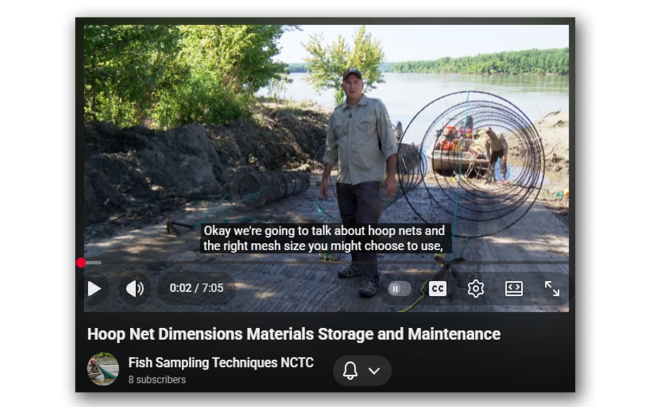Mute the video with the speaker icon

[x=135, y=288]
